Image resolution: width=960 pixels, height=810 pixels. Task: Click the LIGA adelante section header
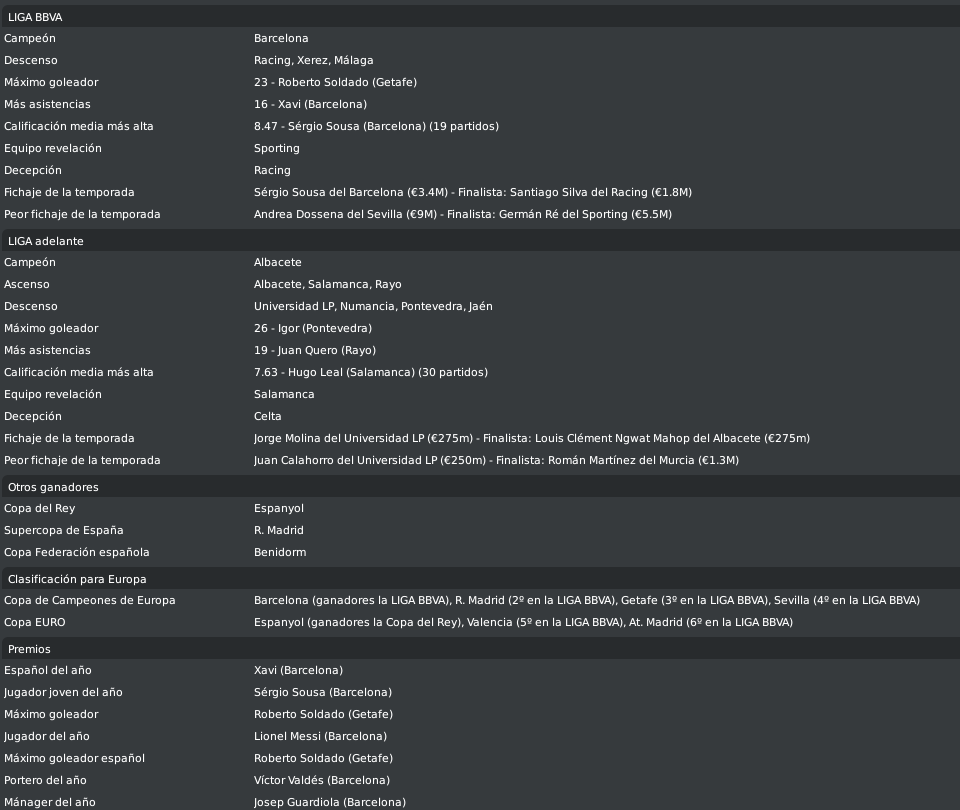480,241
